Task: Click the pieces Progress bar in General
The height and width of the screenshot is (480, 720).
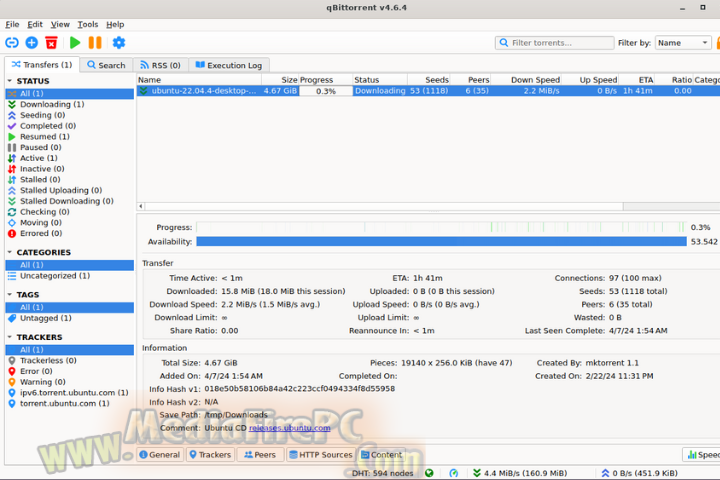Action: pyautogui.click(x=441, y=227)
